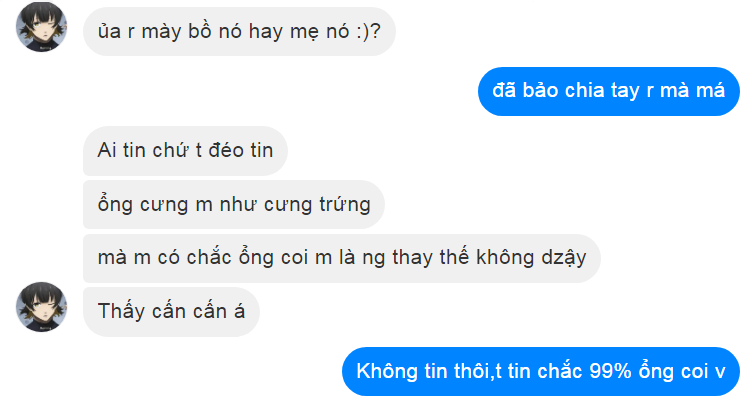Click the word 'ủa' at the first message start
This screenshot has width=746, height=407.
click(109, 31)
